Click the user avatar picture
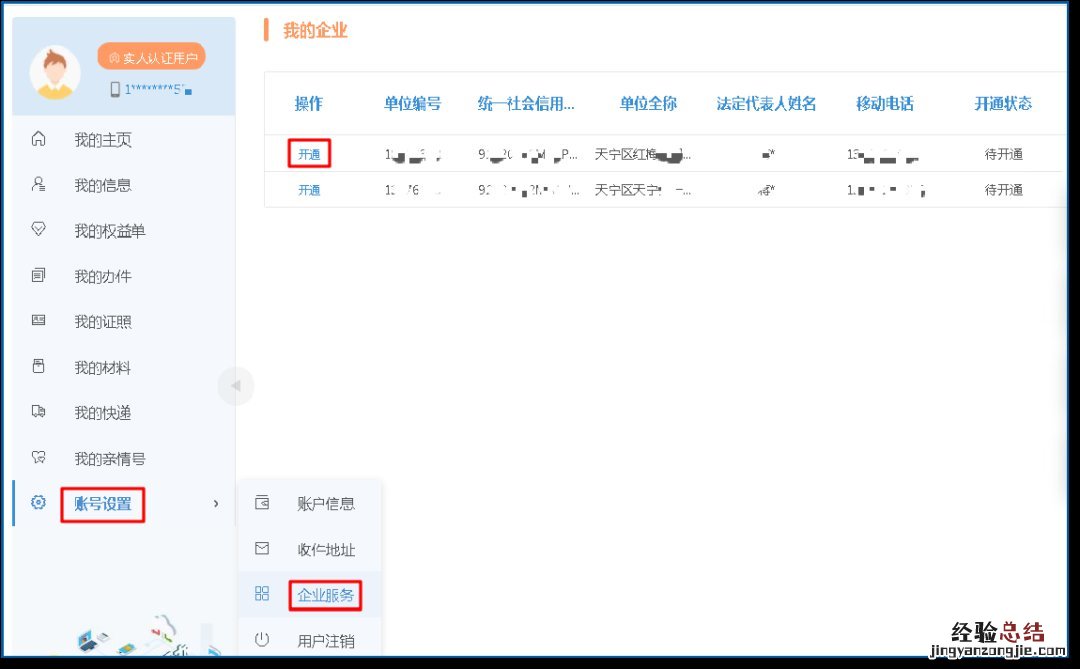Viewport: 1080px width, 669px height. pos(54,72)
